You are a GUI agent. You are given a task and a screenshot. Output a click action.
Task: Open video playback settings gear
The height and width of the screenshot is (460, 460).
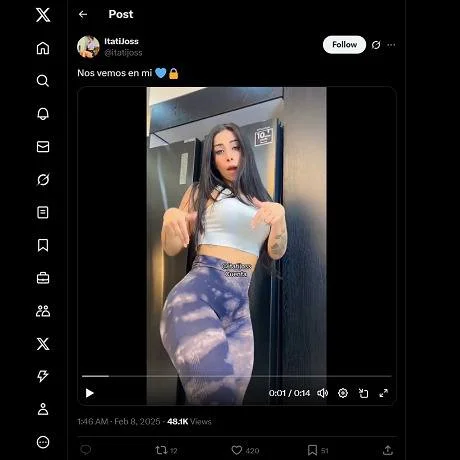pyautogui.click(x=343, y=393)
